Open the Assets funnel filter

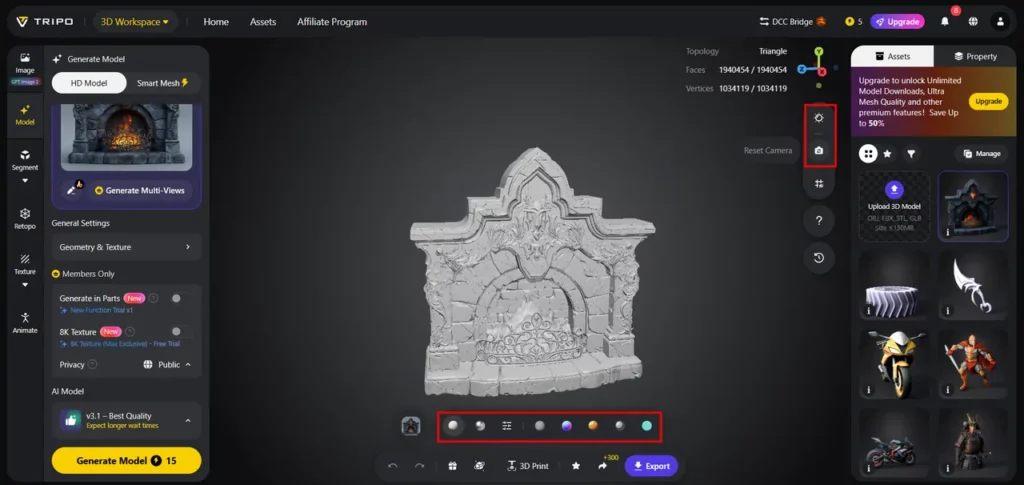911,154
